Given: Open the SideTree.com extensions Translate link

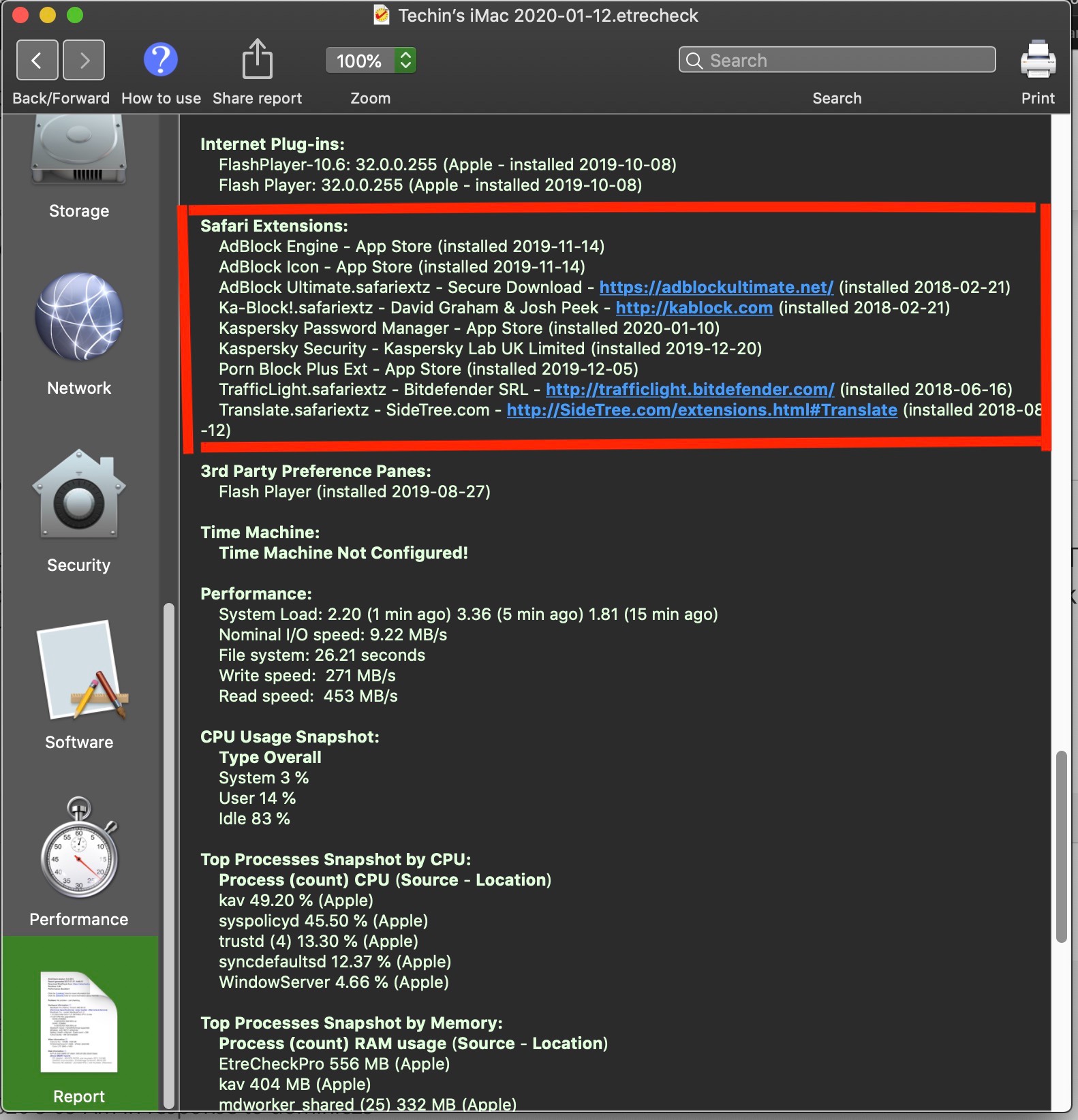Looking at the screenshot, I should (702, 410).
